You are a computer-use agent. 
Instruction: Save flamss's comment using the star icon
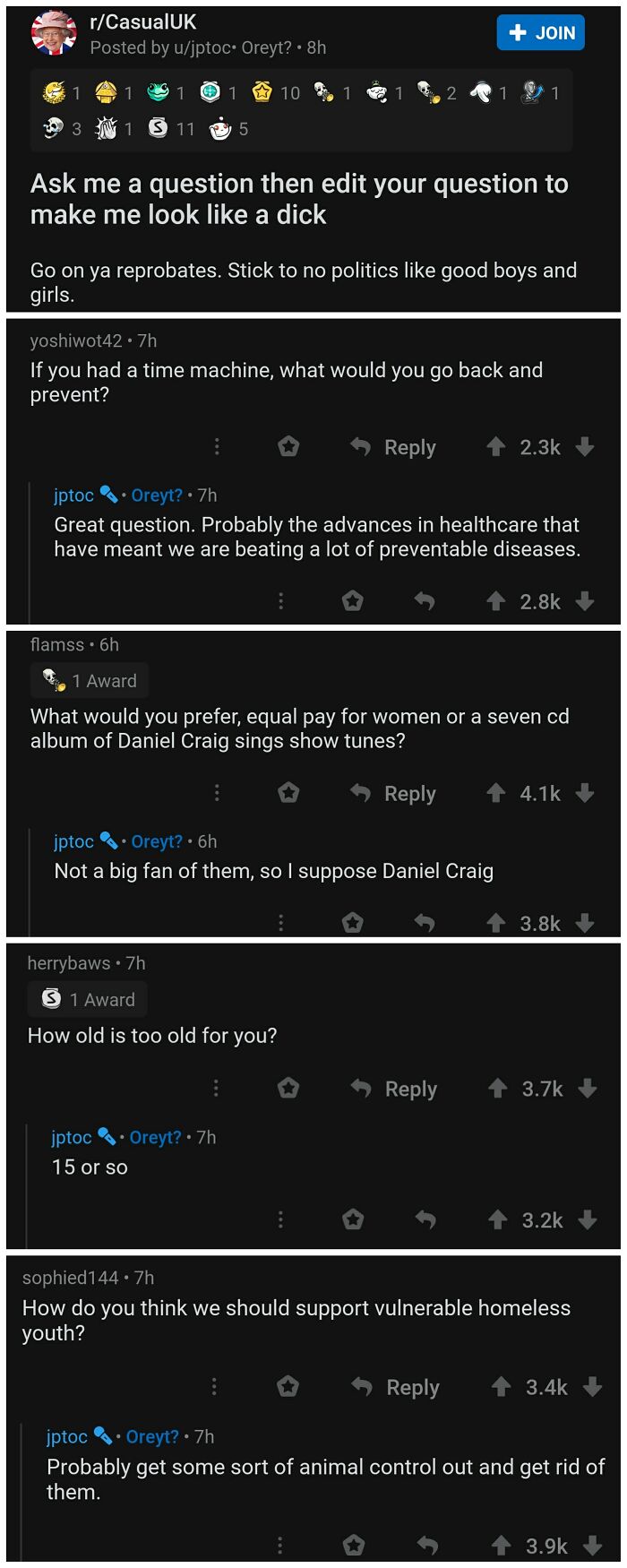coord(288,793)
